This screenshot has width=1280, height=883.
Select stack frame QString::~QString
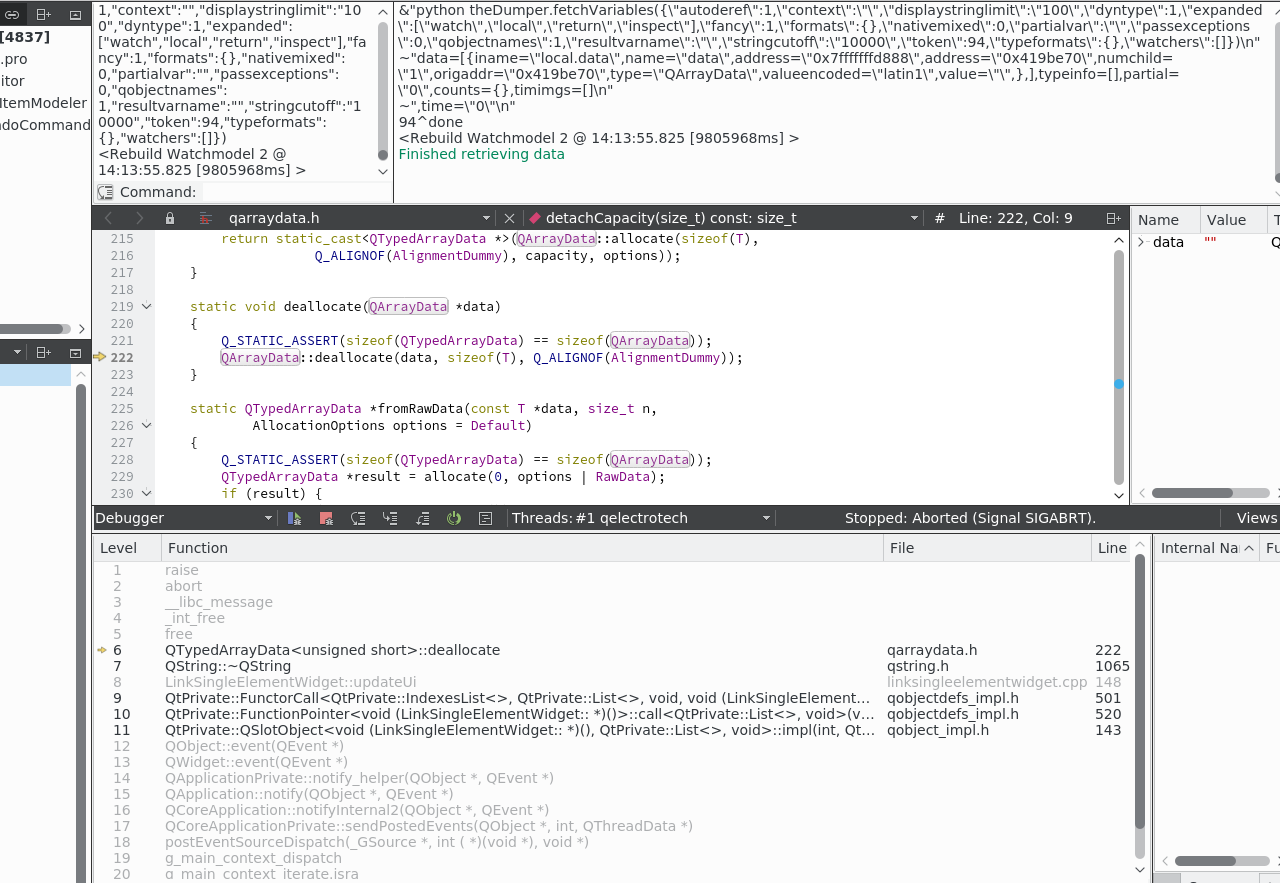pos(228,666)
